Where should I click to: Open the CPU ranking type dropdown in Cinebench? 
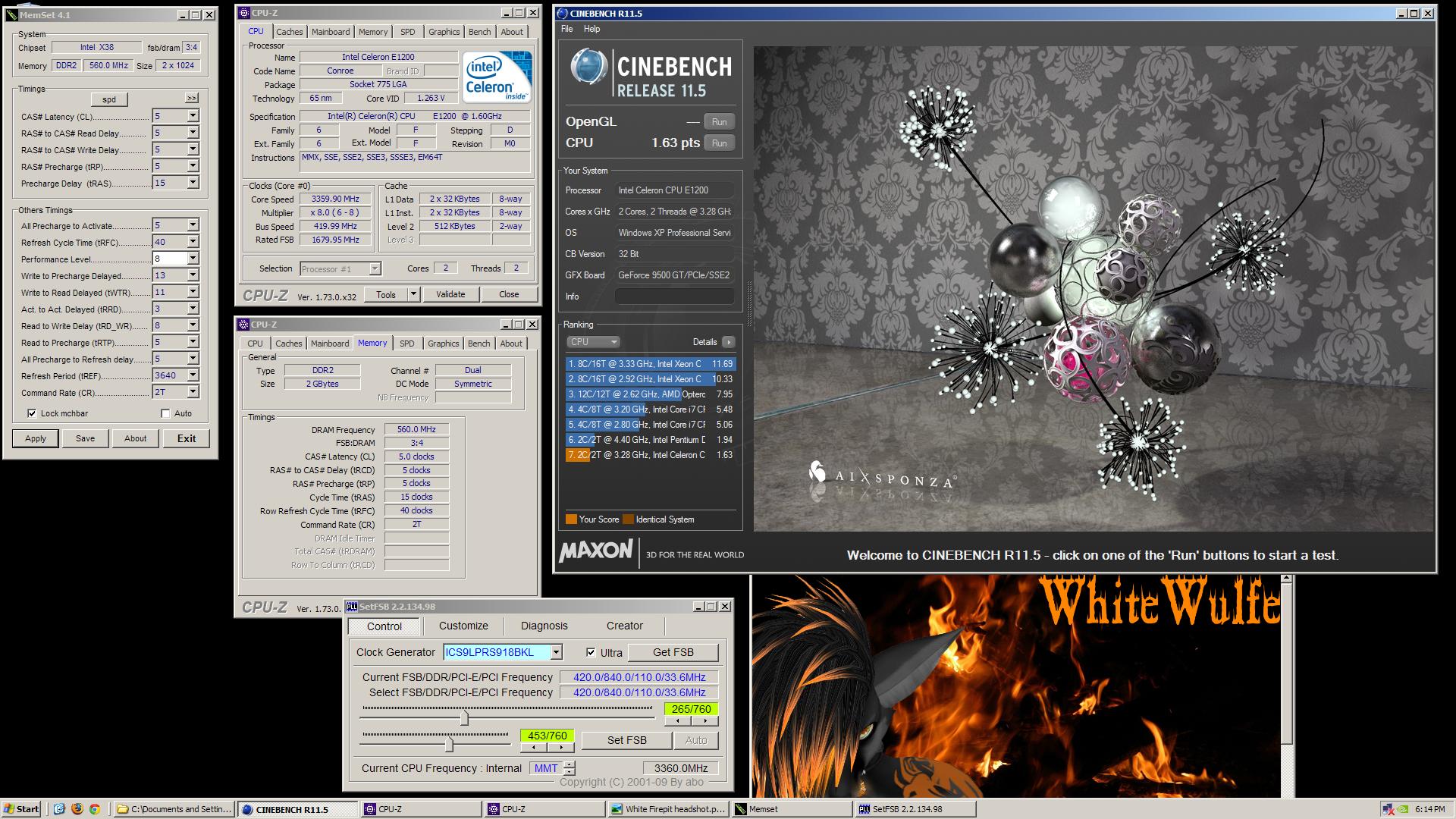(x=593, y=342)
